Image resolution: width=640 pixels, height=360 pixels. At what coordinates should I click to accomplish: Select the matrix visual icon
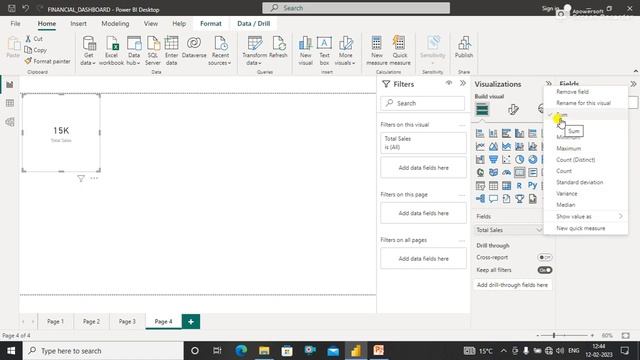[x=506, y=186]
